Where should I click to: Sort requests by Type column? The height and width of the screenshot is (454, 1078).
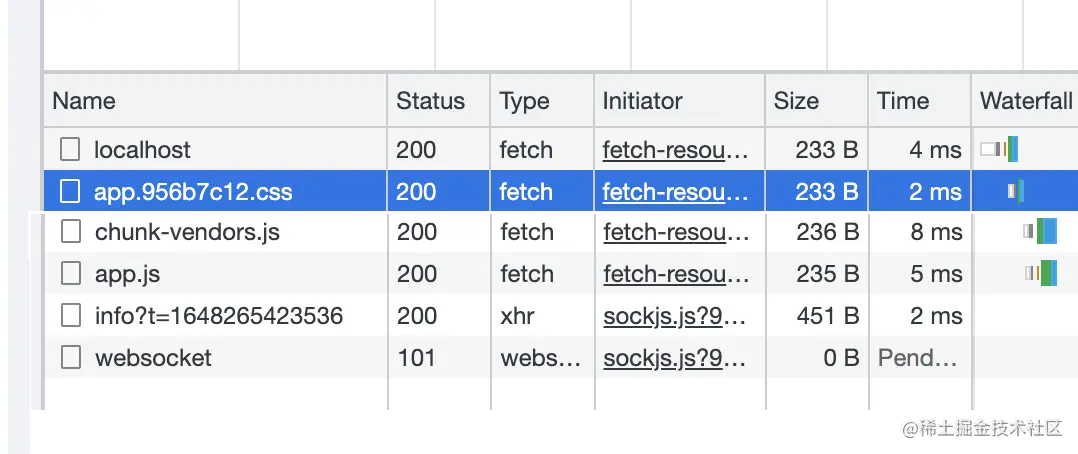[524, 101]
